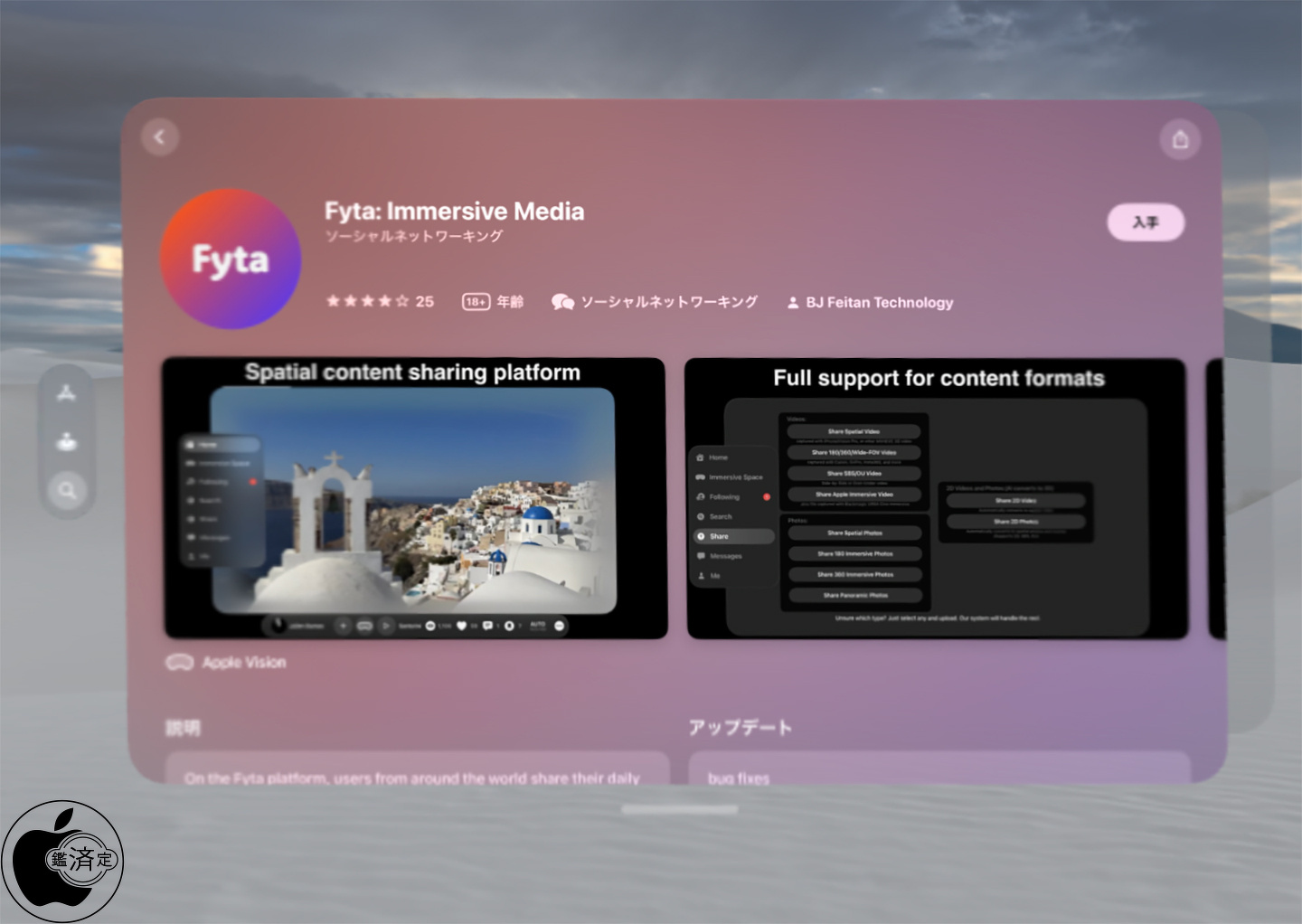Click the Apple Vision headset icon
1302x924 pixels.
click(x=179, y=663)
